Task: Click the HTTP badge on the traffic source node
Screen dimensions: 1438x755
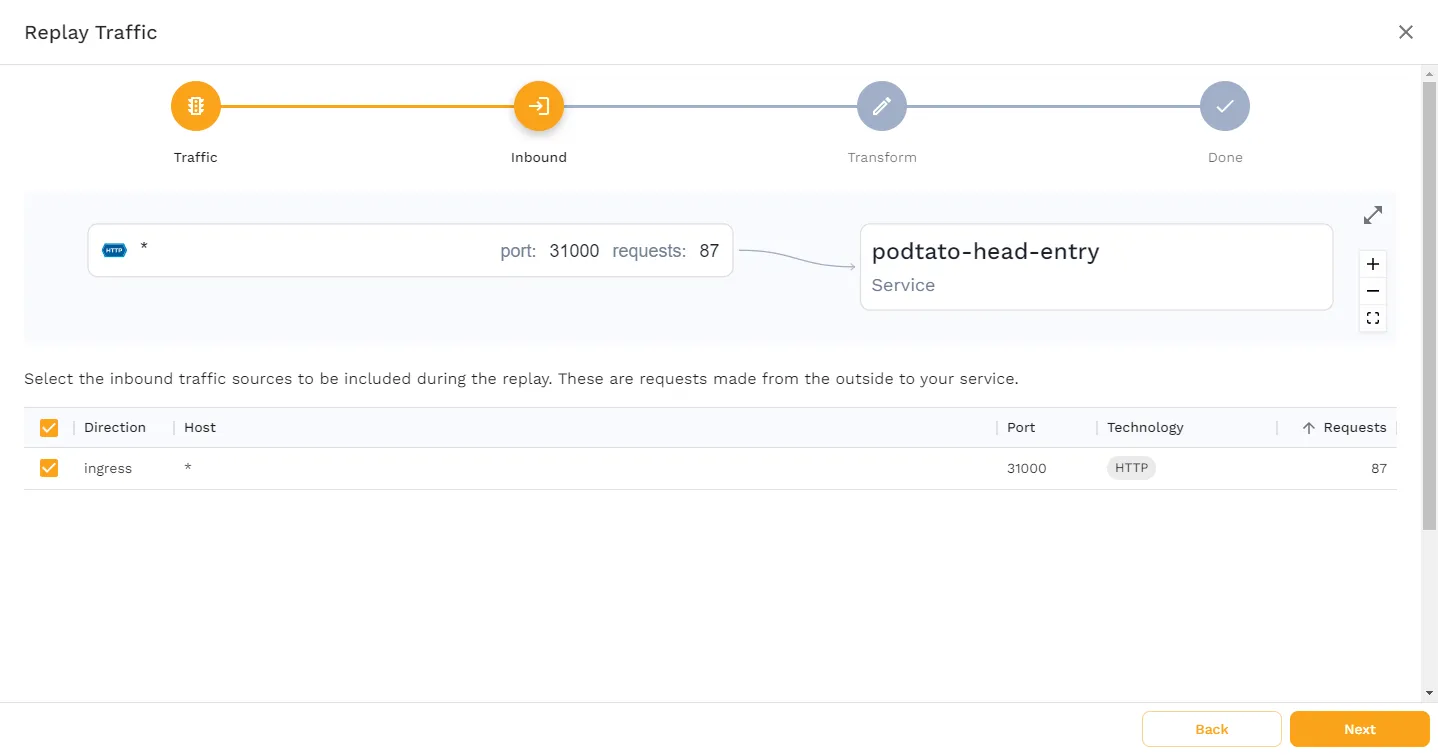Action: [x=114, y=250]
